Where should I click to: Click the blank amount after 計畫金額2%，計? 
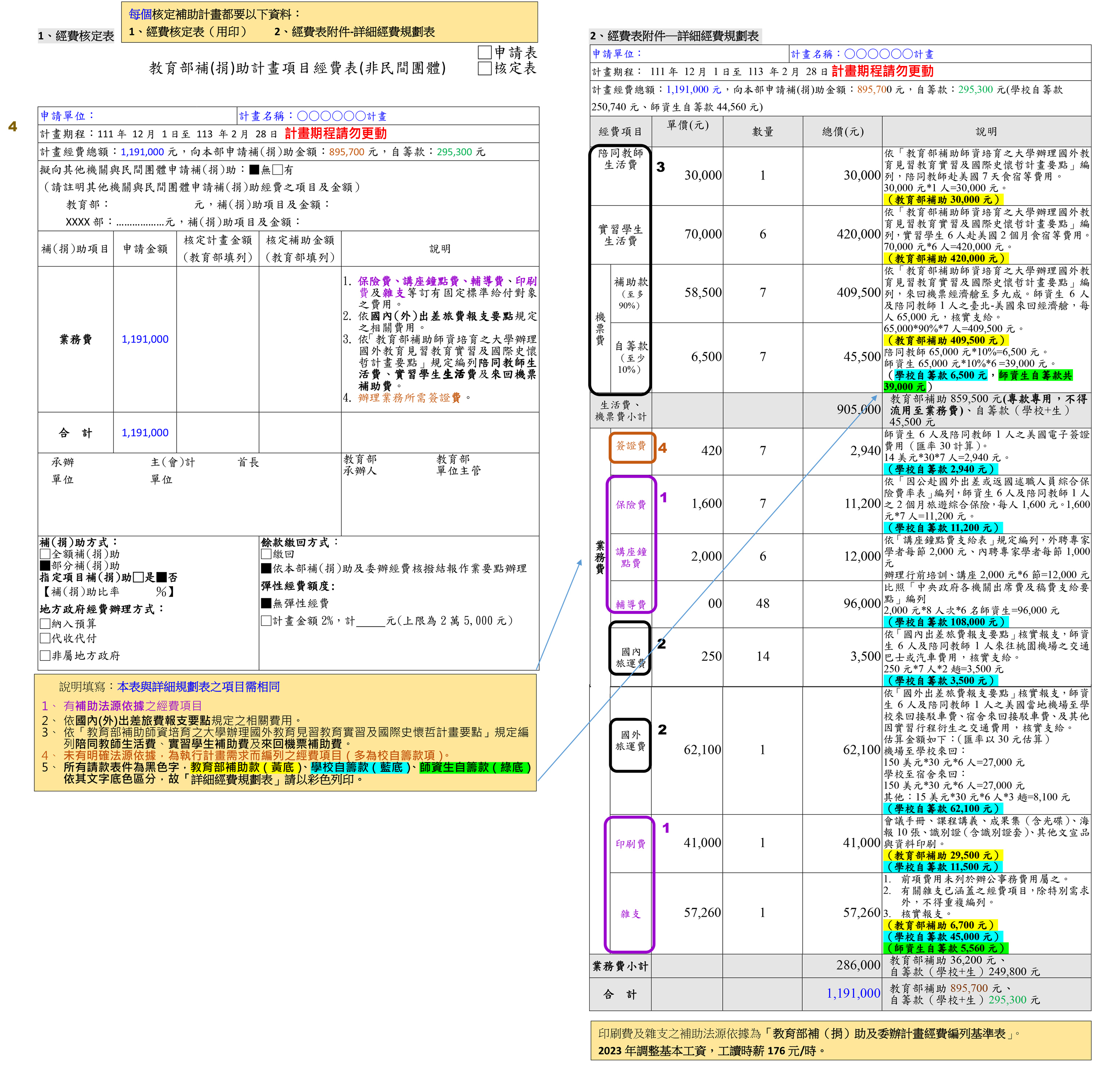pos(370,621)
